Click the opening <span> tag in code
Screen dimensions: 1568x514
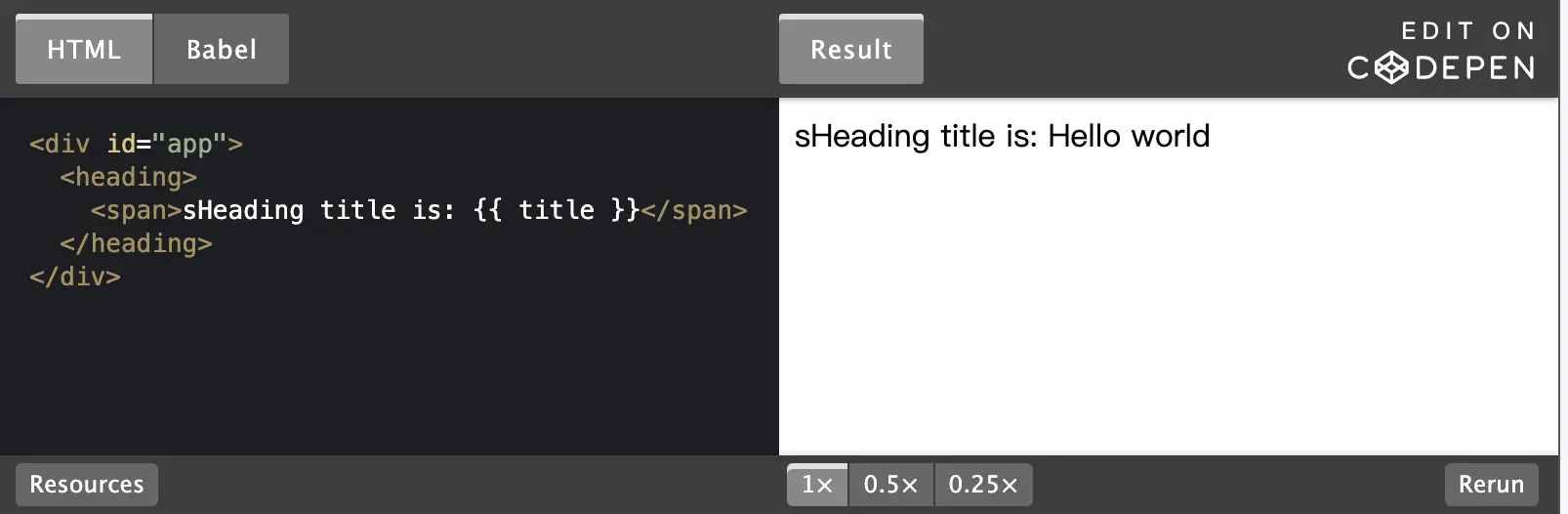pos(136,211)
